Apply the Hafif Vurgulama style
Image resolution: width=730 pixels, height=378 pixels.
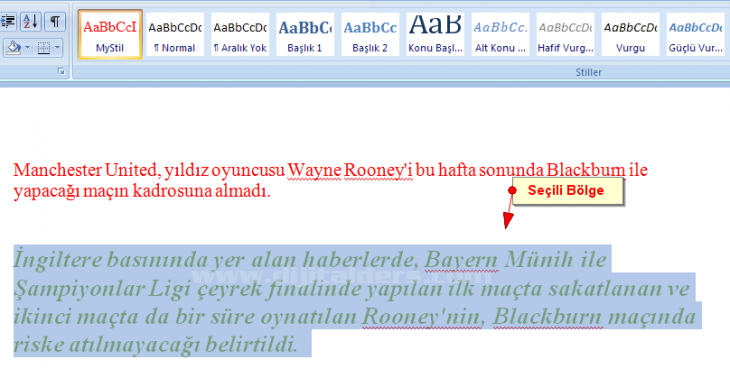566,34
